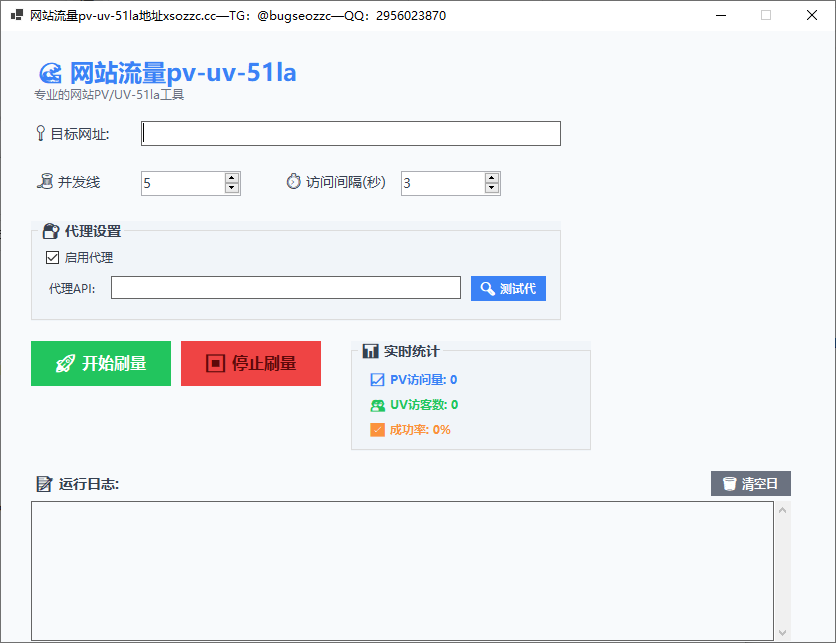Click the lock icon on the 代理设置 panel

click(x=51, y=230)
